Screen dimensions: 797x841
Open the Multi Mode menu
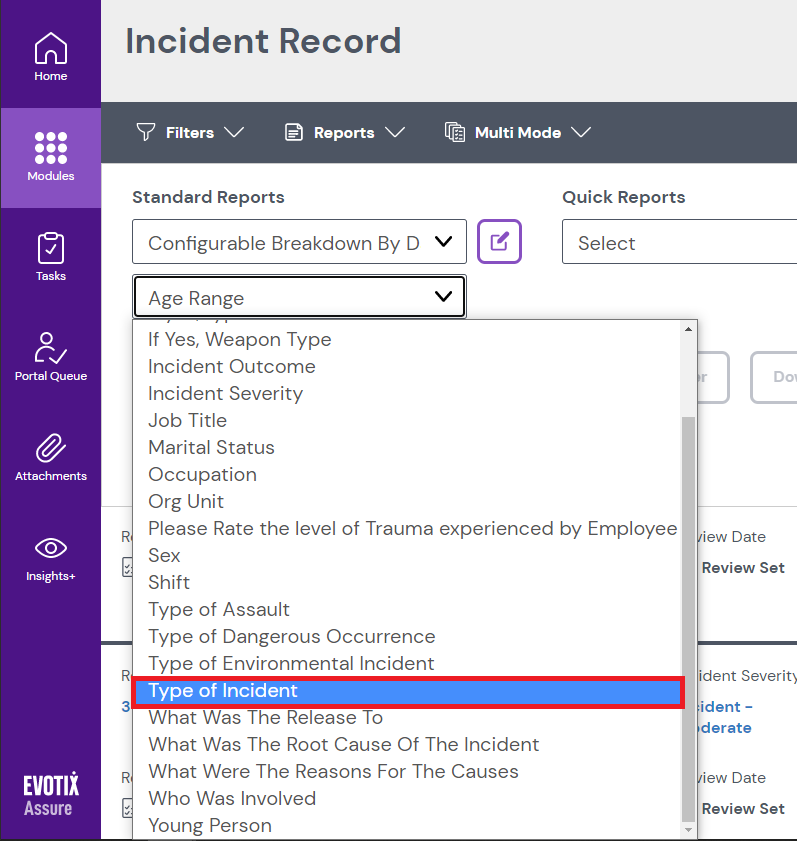(x=518, y=133)
